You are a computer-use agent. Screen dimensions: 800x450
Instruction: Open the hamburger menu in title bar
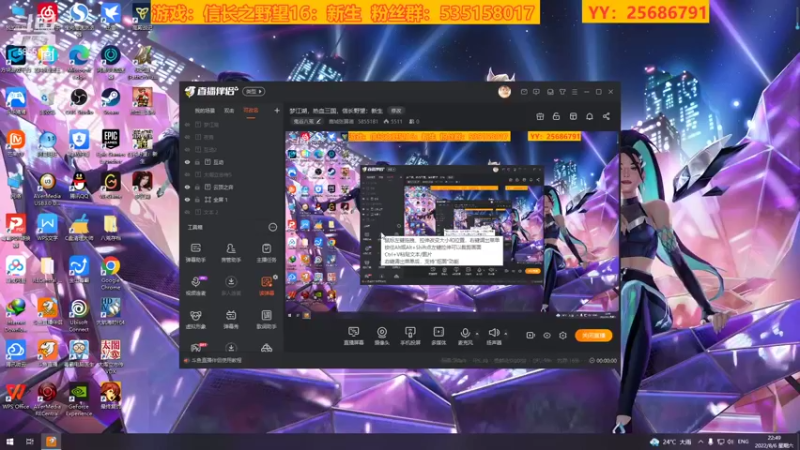click(x=574, y=92)
